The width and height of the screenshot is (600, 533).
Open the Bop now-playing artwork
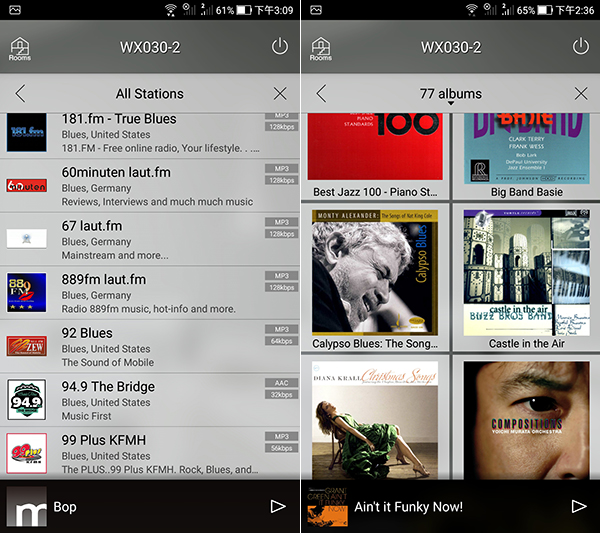click(x=26, y=506)
